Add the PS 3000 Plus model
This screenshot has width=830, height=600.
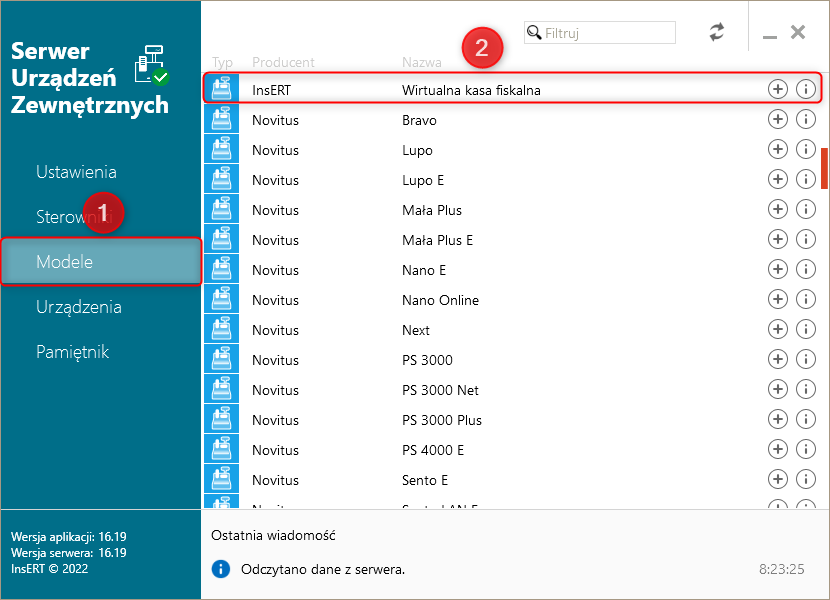(x=778, y=419)
